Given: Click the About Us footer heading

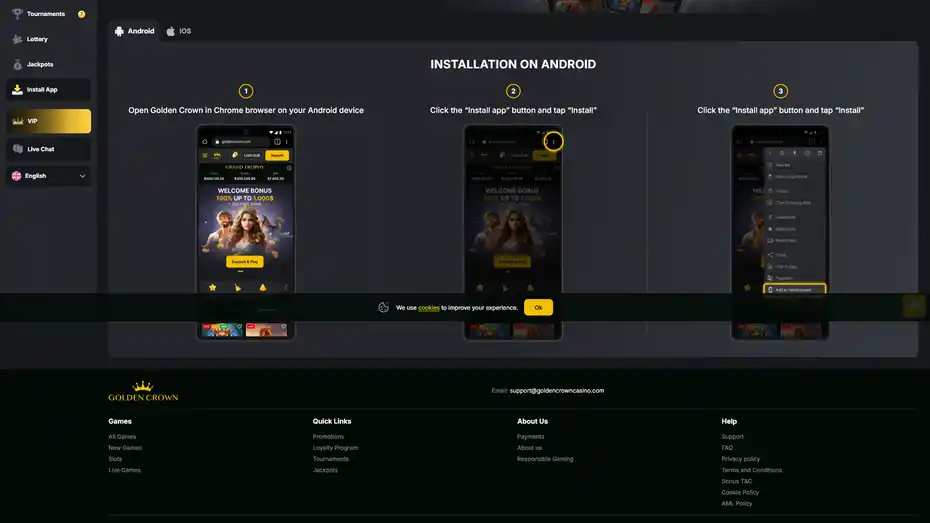Looking at the screenshot, I should 533,422.
